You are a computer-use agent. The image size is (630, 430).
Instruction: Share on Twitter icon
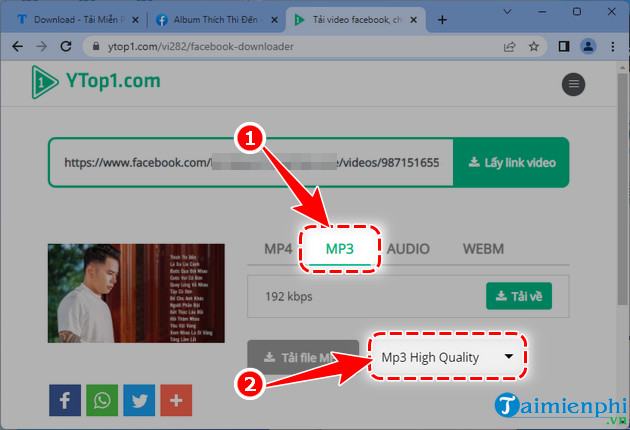[x=139, y=400]
